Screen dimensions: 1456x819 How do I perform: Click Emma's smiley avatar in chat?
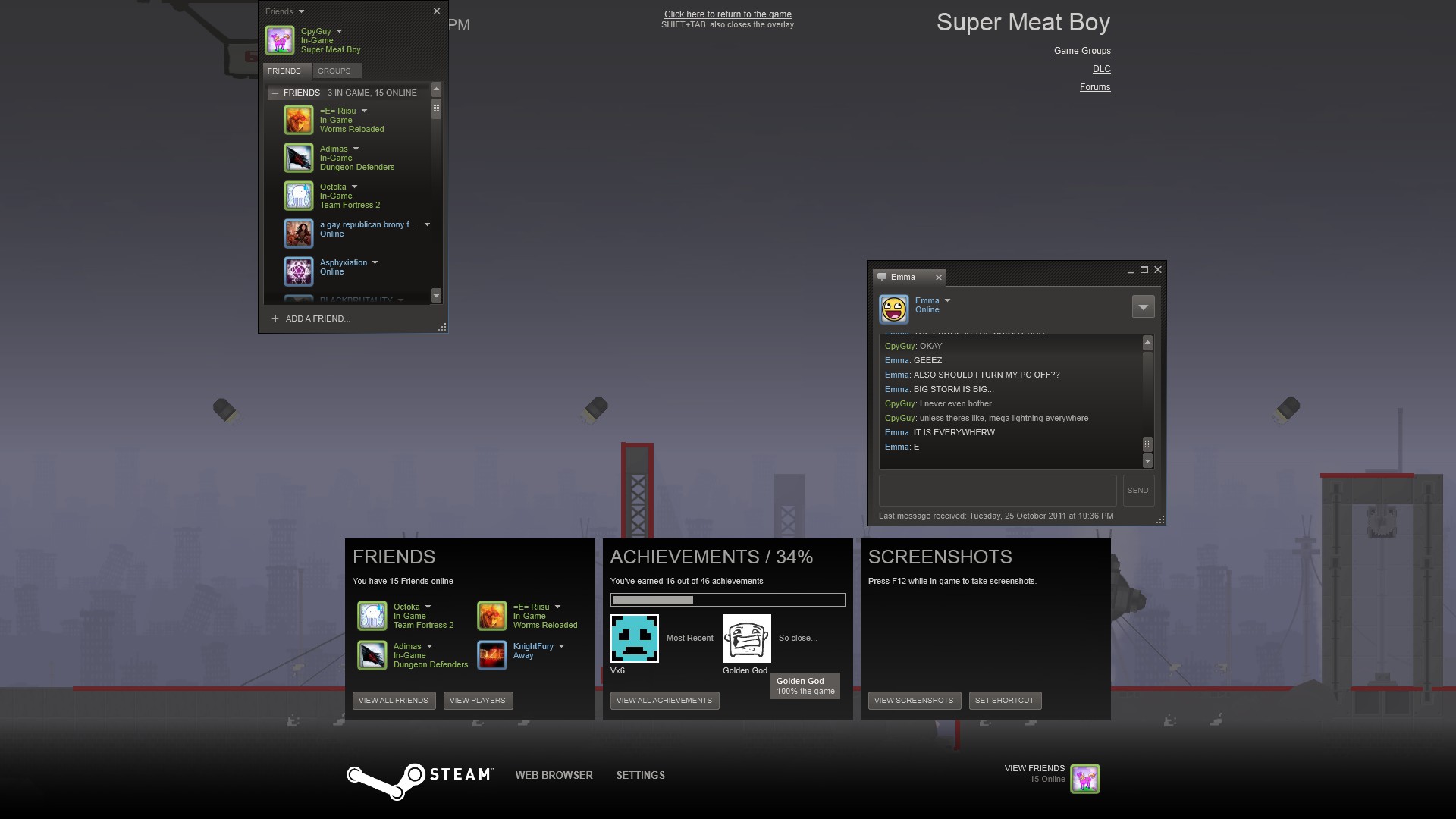pos(894,309)
